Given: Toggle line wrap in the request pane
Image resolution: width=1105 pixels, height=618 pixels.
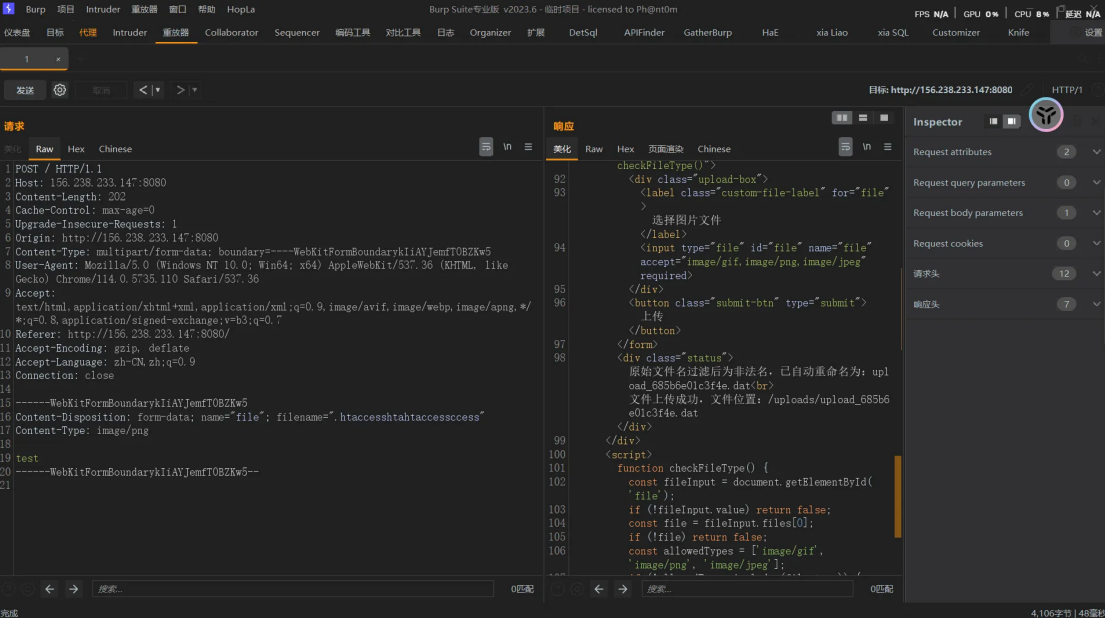Looking at the screenshot, I should (486, 147).
